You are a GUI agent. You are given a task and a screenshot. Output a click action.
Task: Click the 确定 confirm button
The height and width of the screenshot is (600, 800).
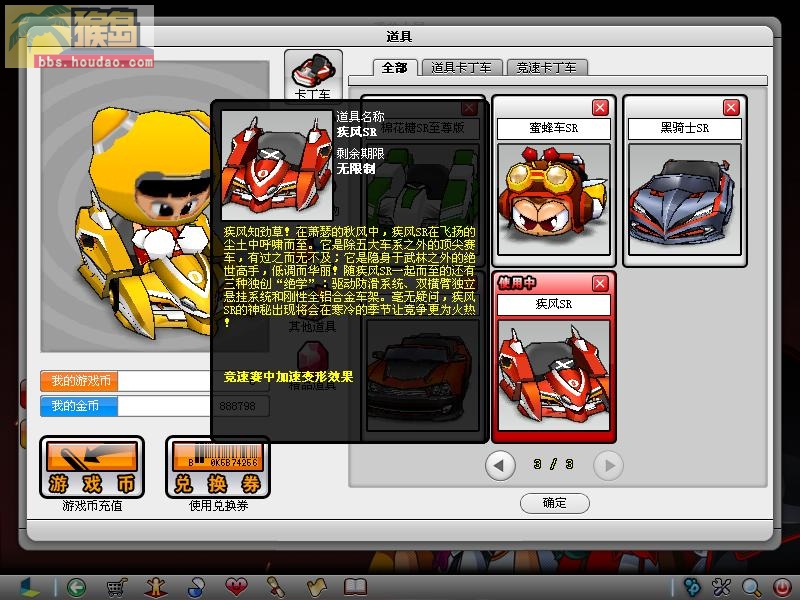click(555, 503)
